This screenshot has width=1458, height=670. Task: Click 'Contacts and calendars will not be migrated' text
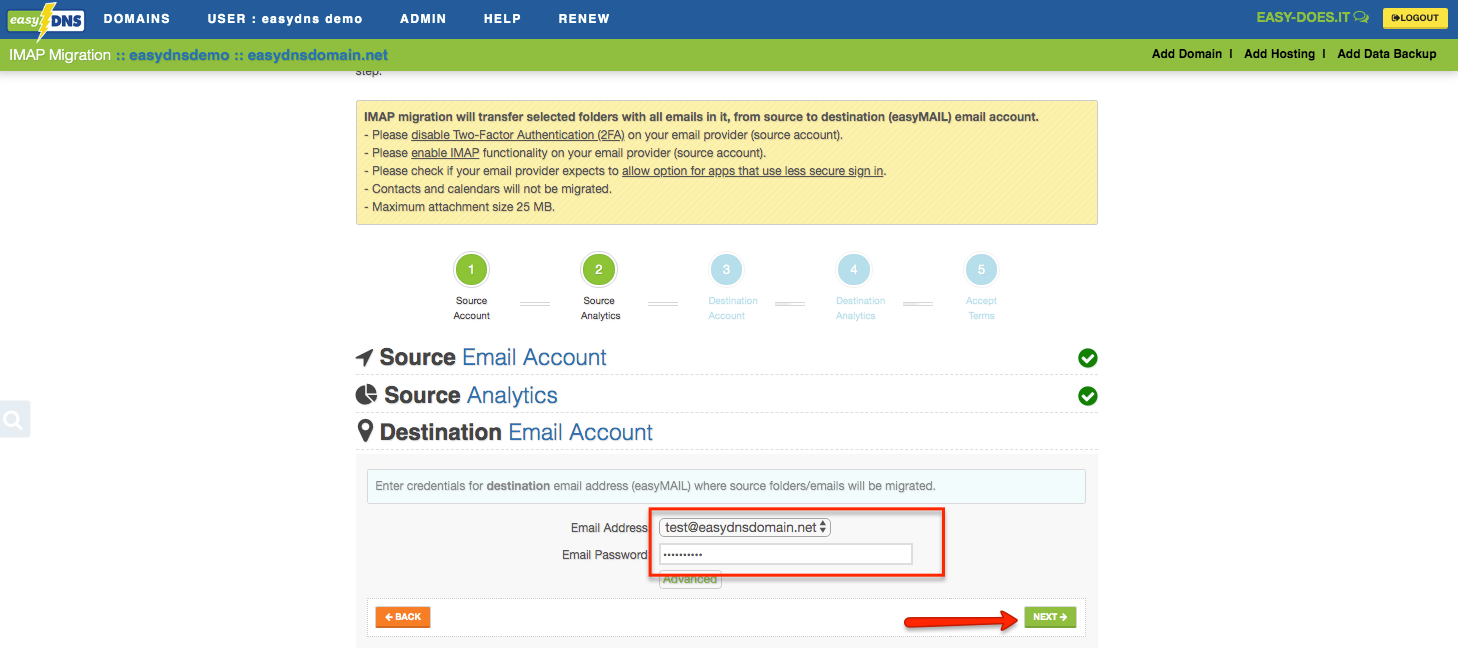488,189
